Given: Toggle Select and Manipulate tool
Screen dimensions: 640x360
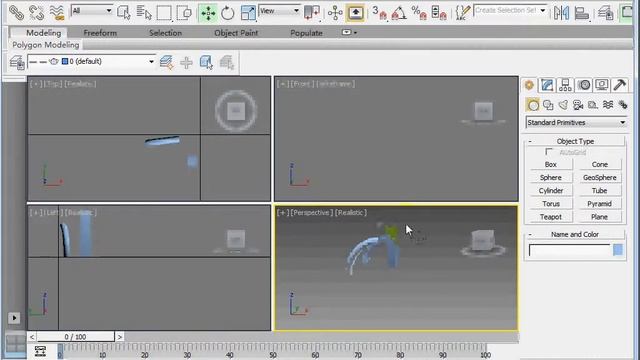Looking at the screenshot, I should click(335, 13).
